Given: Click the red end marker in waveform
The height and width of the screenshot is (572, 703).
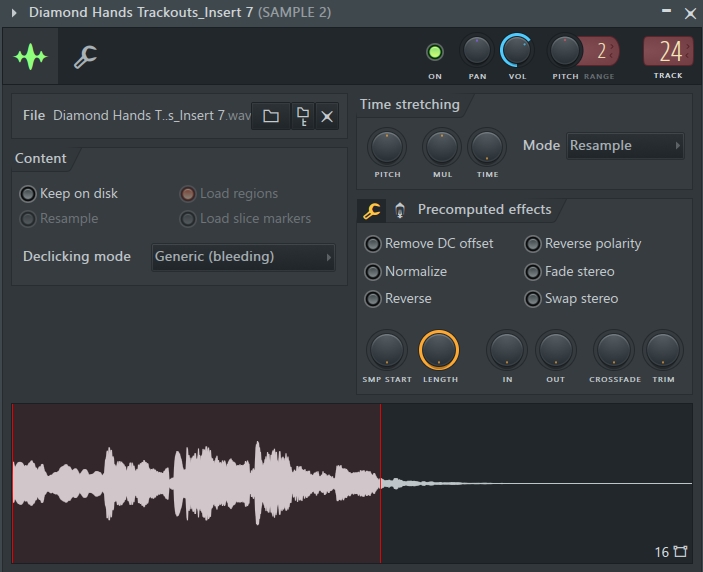Looking at the screenshot, I should (x=381, y=483).
